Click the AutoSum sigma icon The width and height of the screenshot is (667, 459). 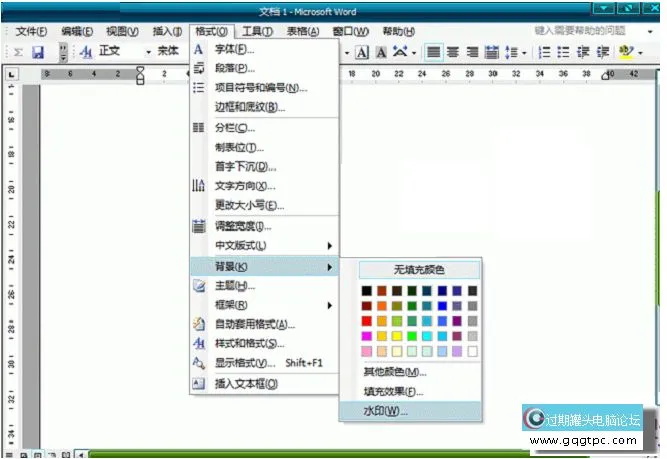tap(18, 52)
